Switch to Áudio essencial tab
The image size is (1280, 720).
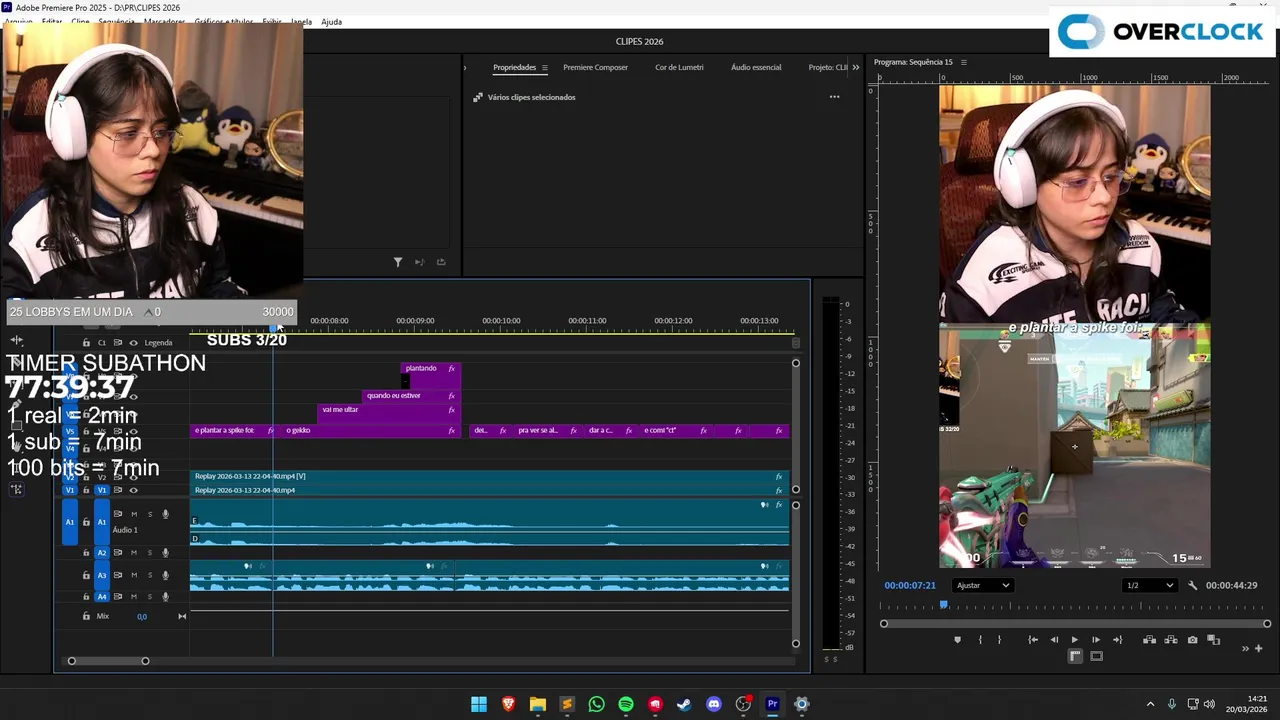(x=756, y=67)
